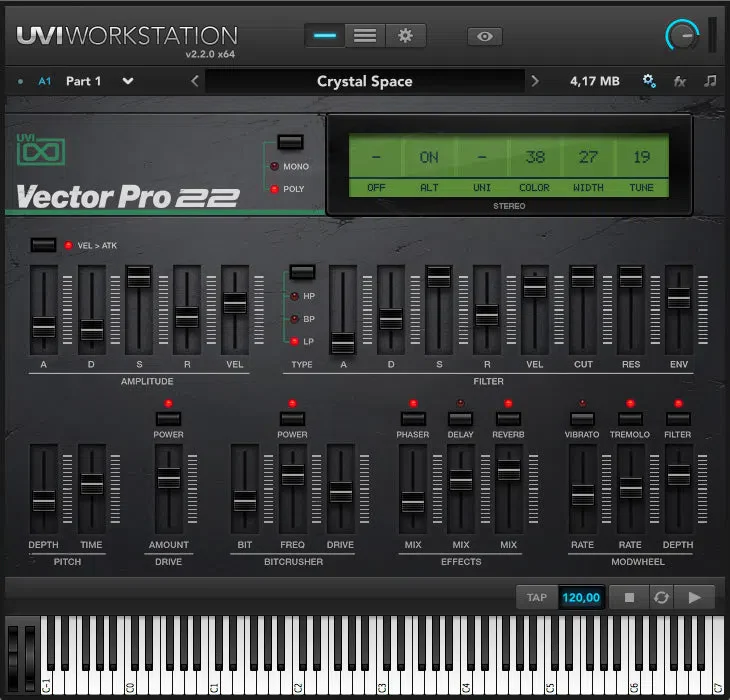Click the 120,00 tempo field

(581, 597)
